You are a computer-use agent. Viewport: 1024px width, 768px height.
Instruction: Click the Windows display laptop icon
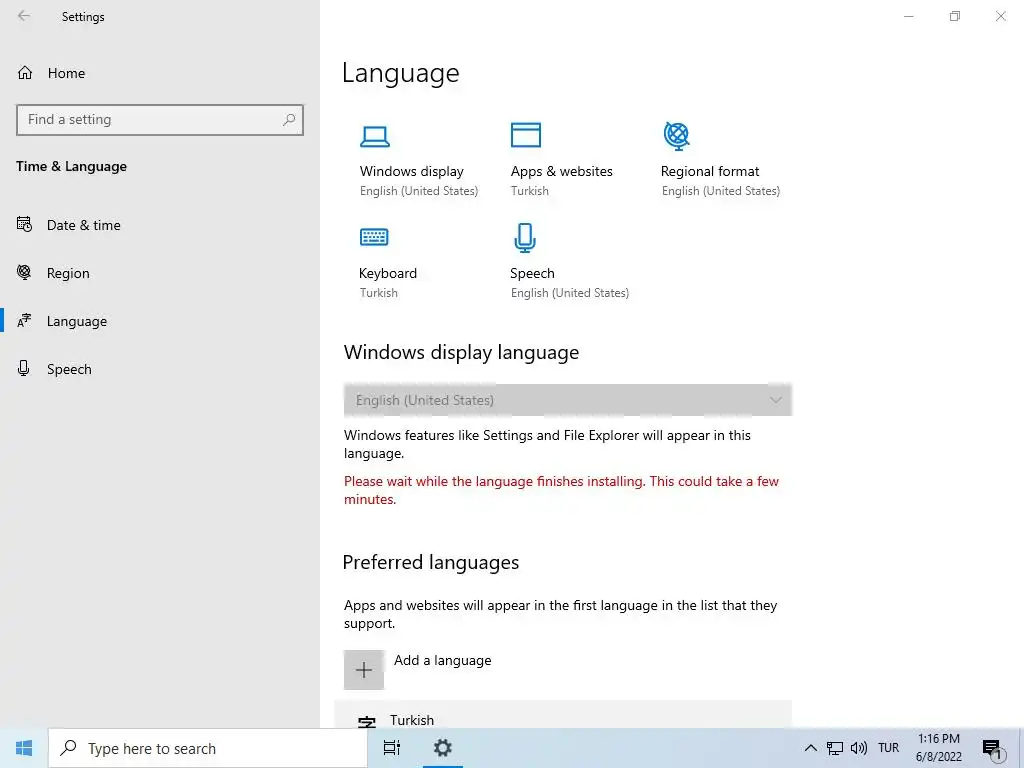tap(375, 136)
